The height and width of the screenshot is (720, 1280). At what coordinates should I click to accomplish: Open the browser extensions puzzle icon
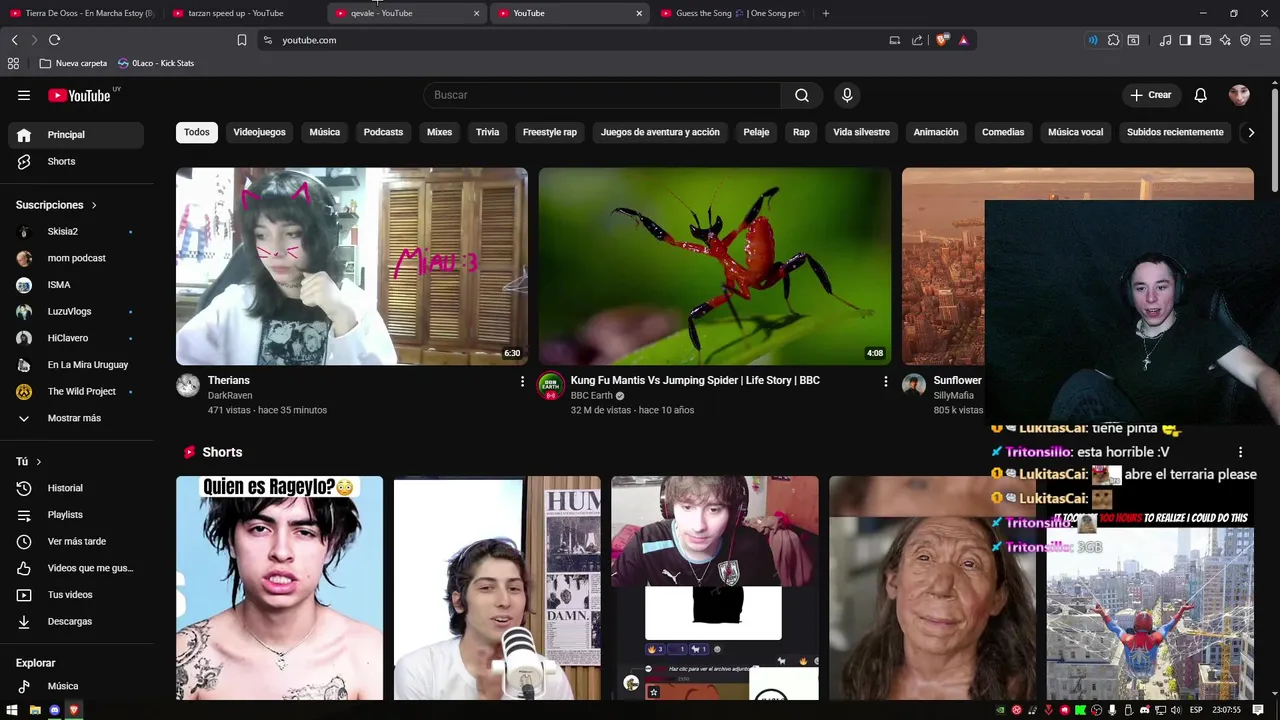(1113, 40)
